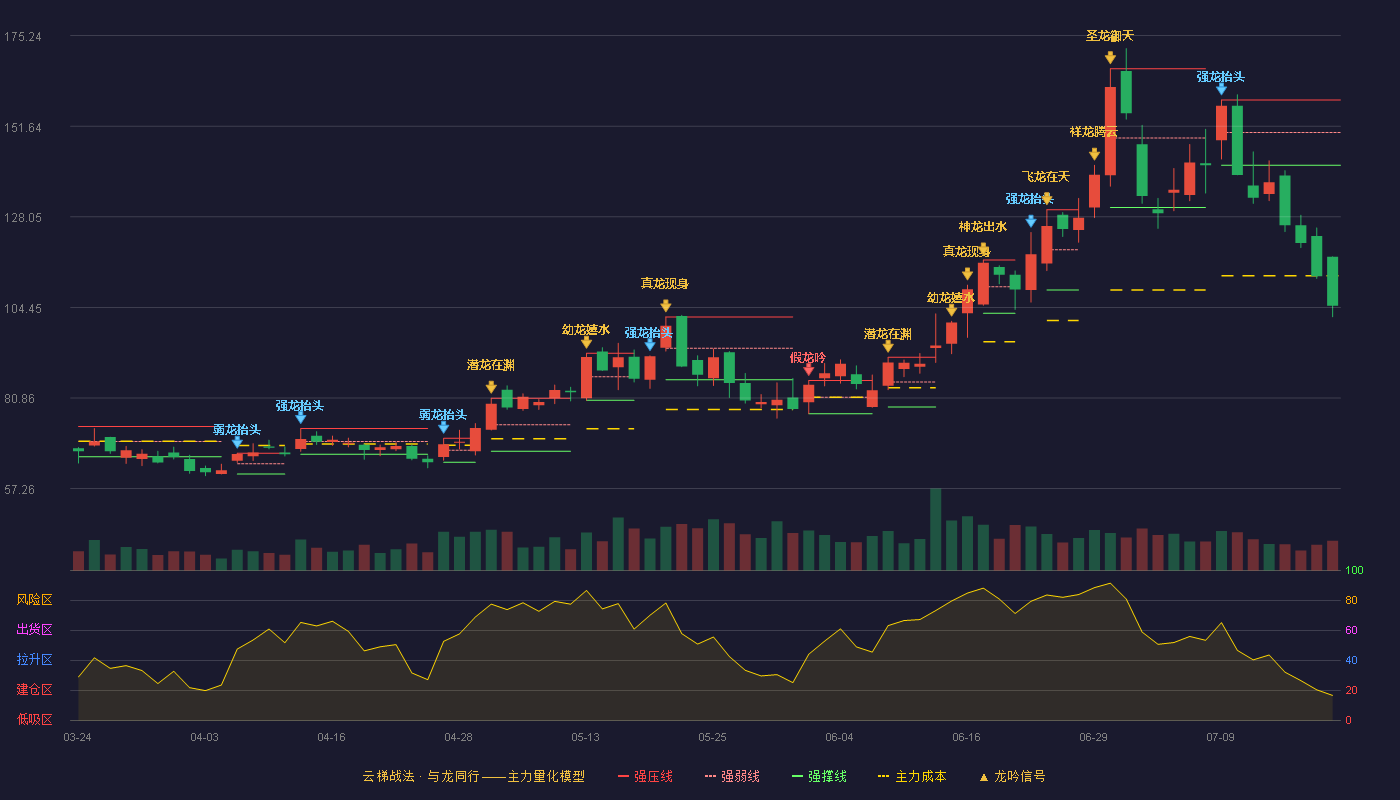Toggle the 龙吟信号 legend entry
1400x800 pixels.
pyautogui.click(x=1012, y=776)
